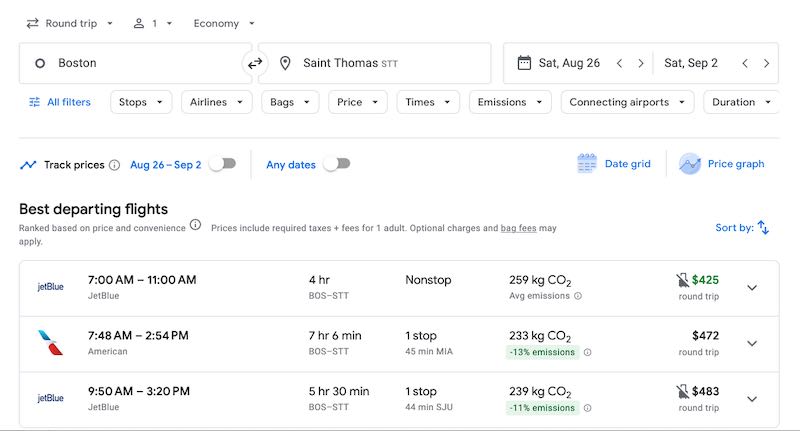This screenshot has height=431, width=800.
Task: Toggle Track prices for Aug 26 – Sep 2
Action: point(222,164)
